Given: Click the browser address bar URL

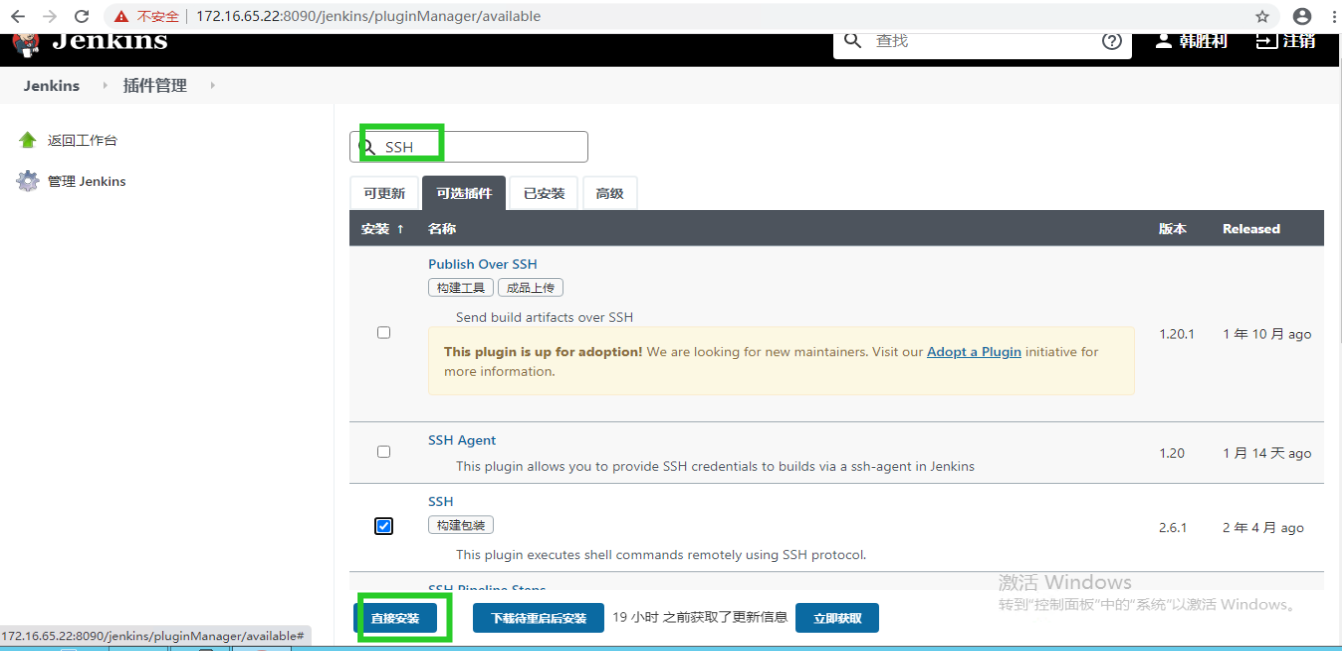Looking at the screenshot, I should (368, 17).
